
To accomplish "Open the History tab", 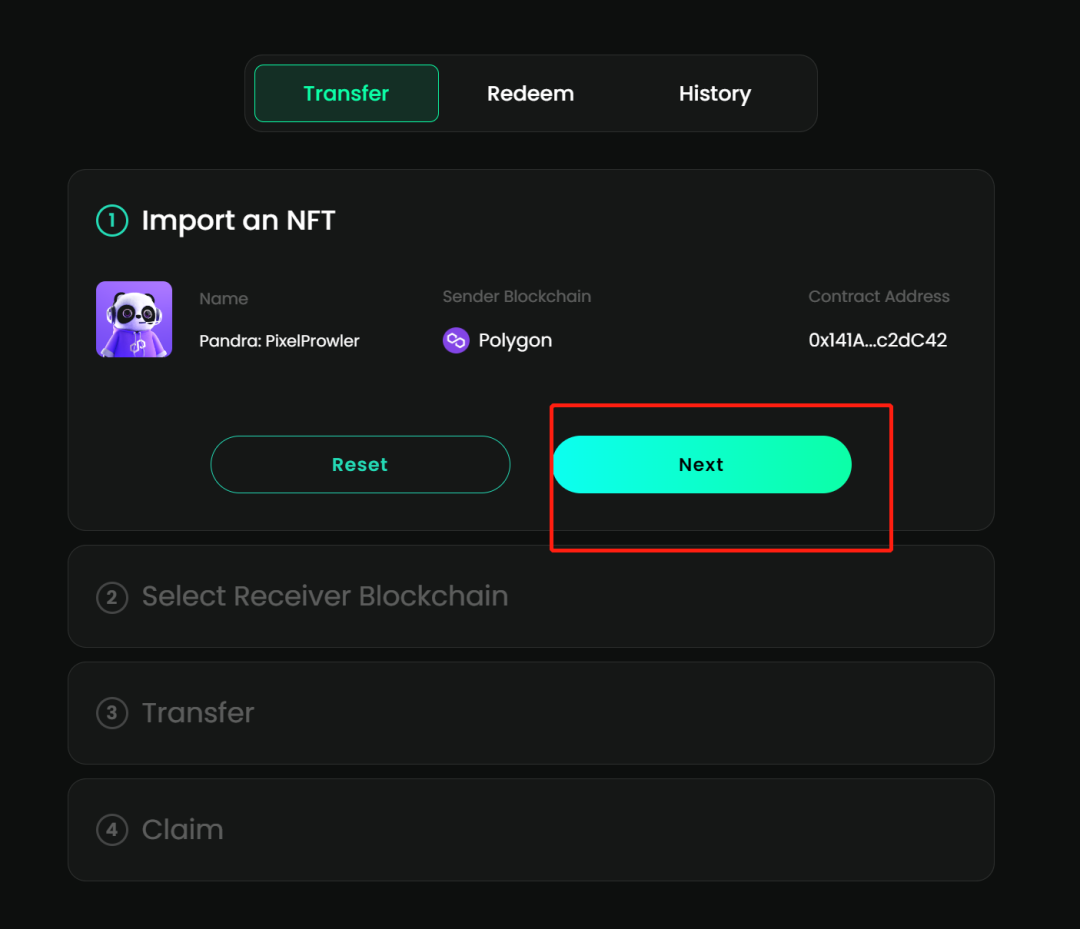I will (714, 94).
